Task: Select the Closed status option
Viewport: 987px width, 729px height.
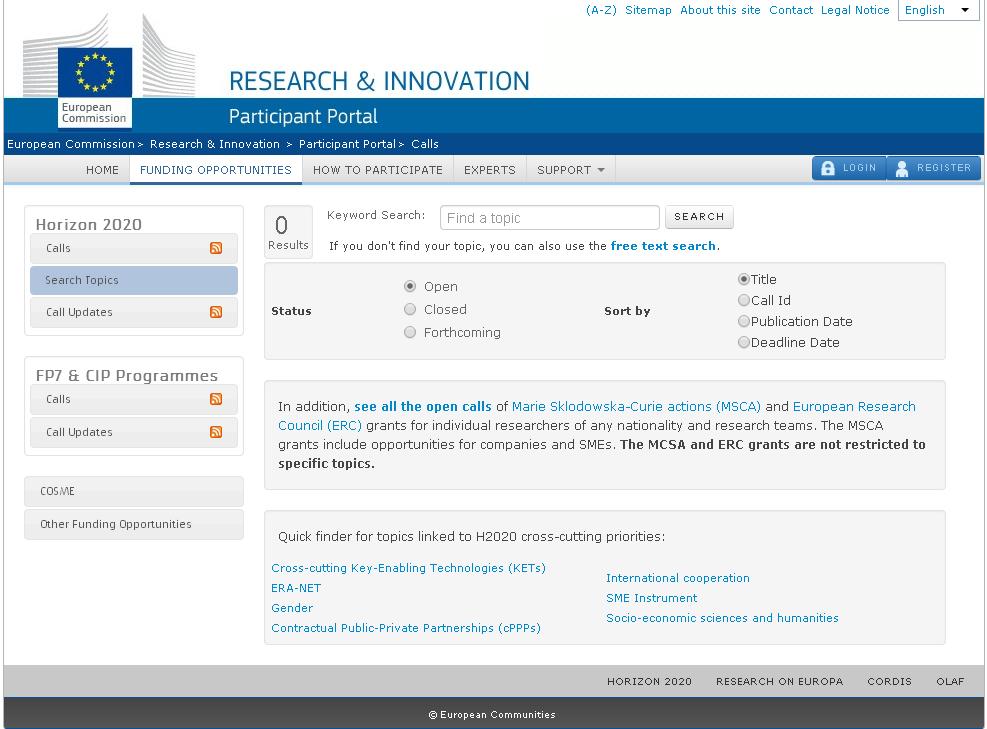Action: click(x=410, y=309)
